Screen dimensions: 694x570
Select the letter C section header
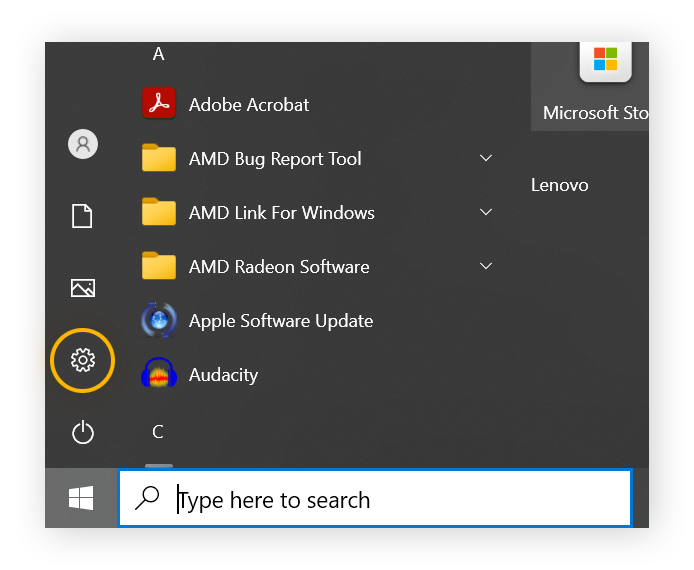(x=158, y=432)
